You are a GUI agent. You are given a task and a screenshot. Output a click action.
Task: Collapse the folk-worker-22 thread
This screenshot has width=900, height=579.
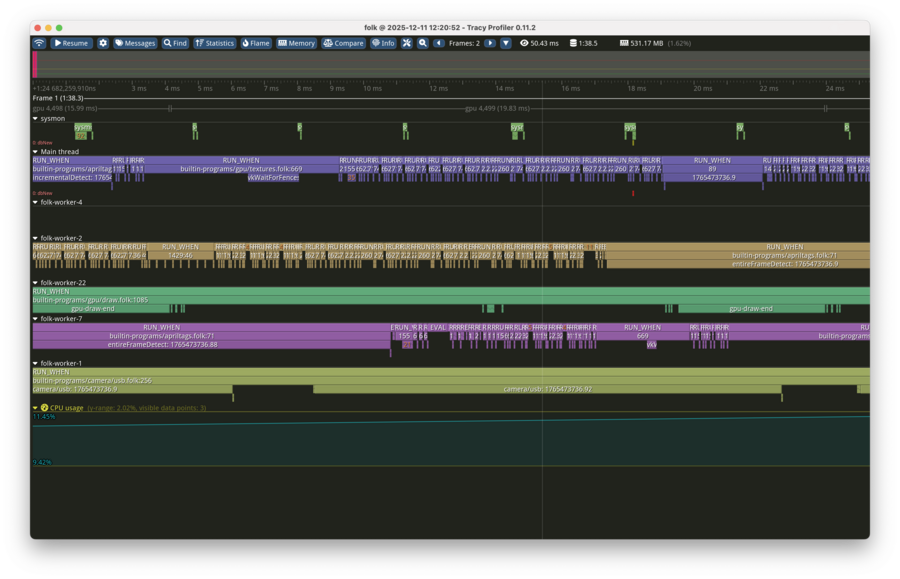(x=36, y=283)
